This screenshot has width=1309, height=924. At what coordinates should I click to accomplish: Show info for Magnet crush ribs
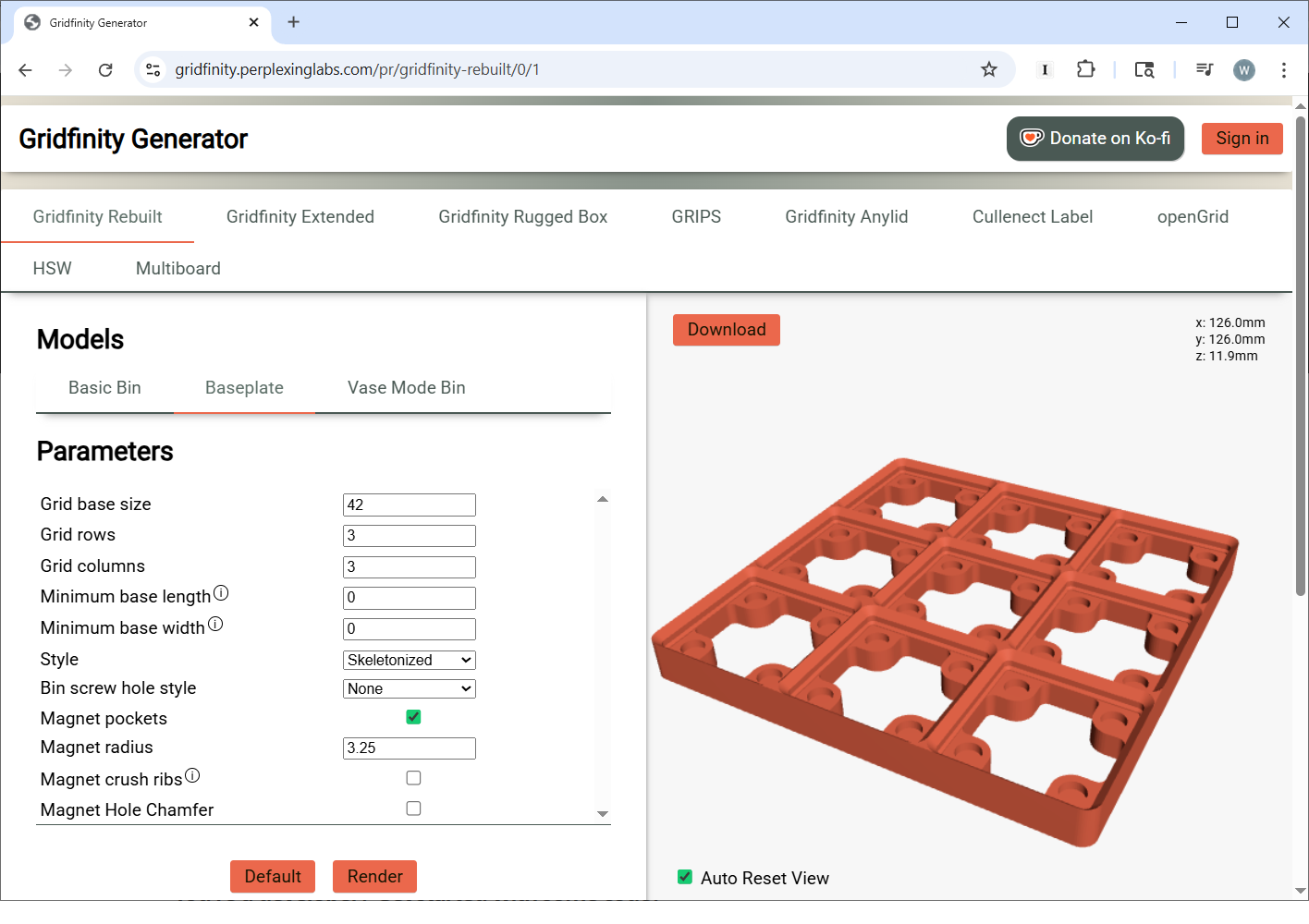click(192, 776)
